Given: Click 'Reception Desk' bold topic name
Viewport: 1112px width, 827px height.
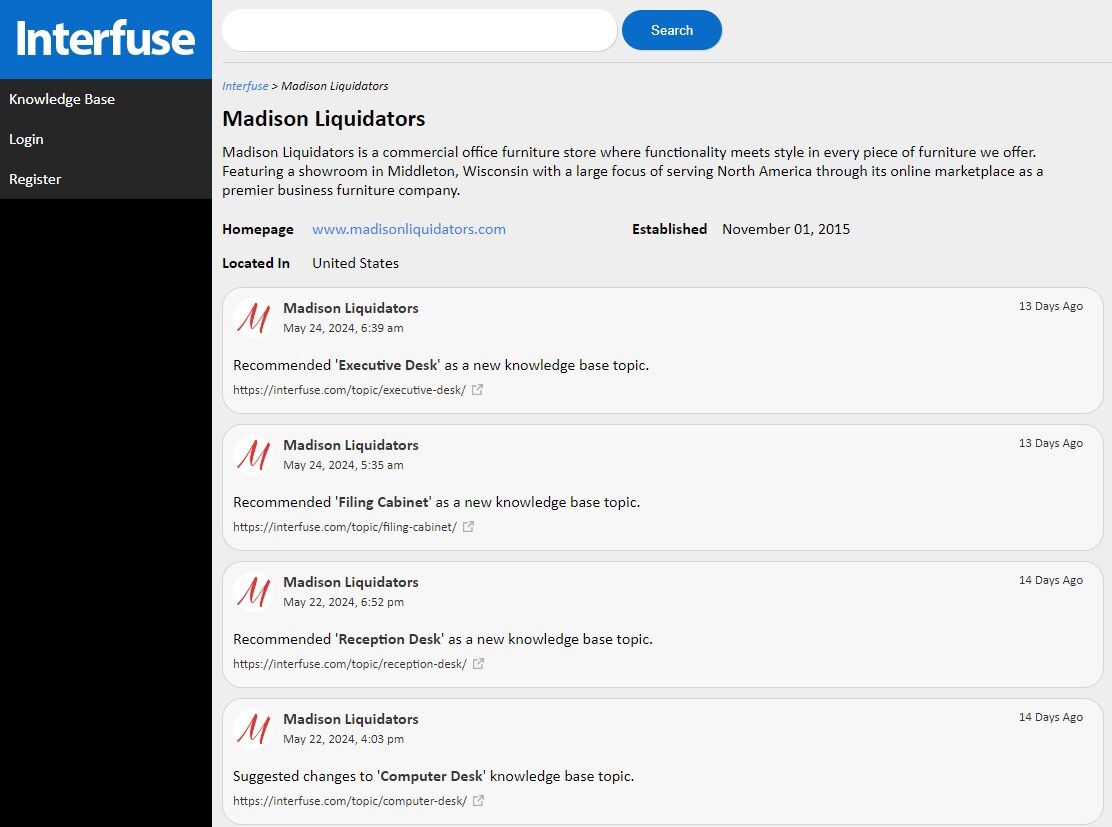Looking at the screenshot, I should point(390,638).
